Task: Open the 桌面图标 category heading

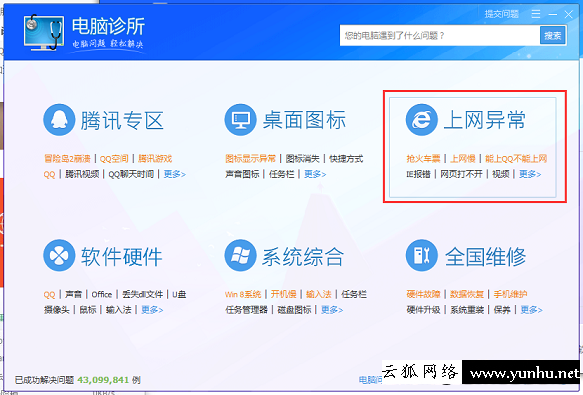Action: click(304, 120)
